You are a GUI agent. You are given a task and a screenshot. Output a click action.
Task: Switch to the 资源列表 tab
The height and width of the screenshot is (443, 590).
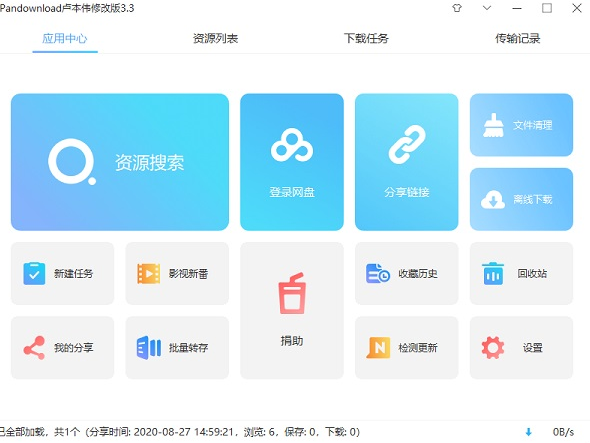pyautogui.click(x=216, y=38)
